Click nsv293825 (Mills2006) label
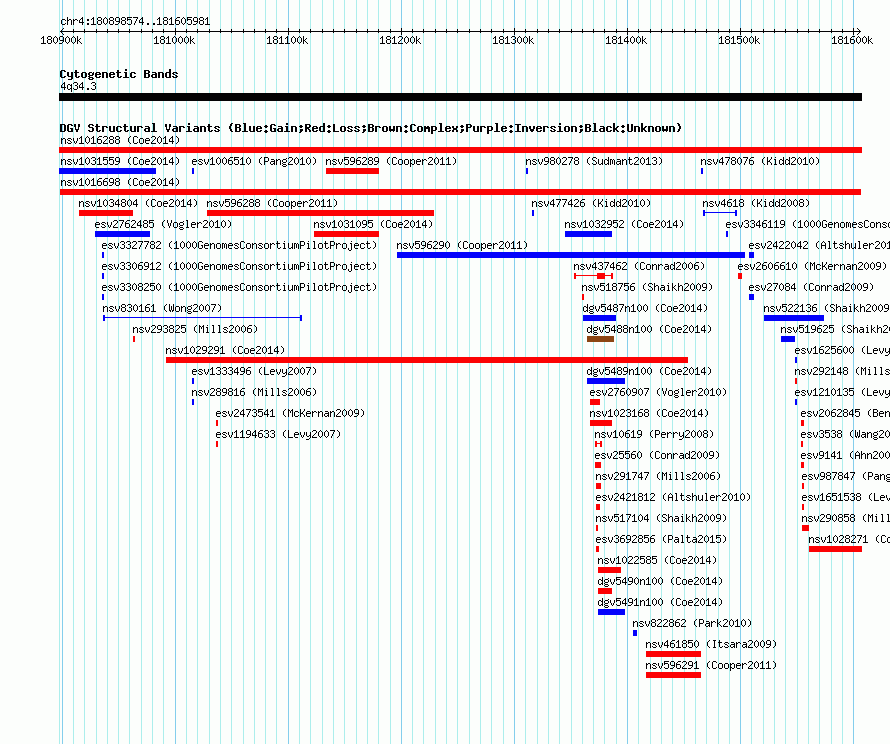This screenshot has height=744, width=890. (195, 329)
